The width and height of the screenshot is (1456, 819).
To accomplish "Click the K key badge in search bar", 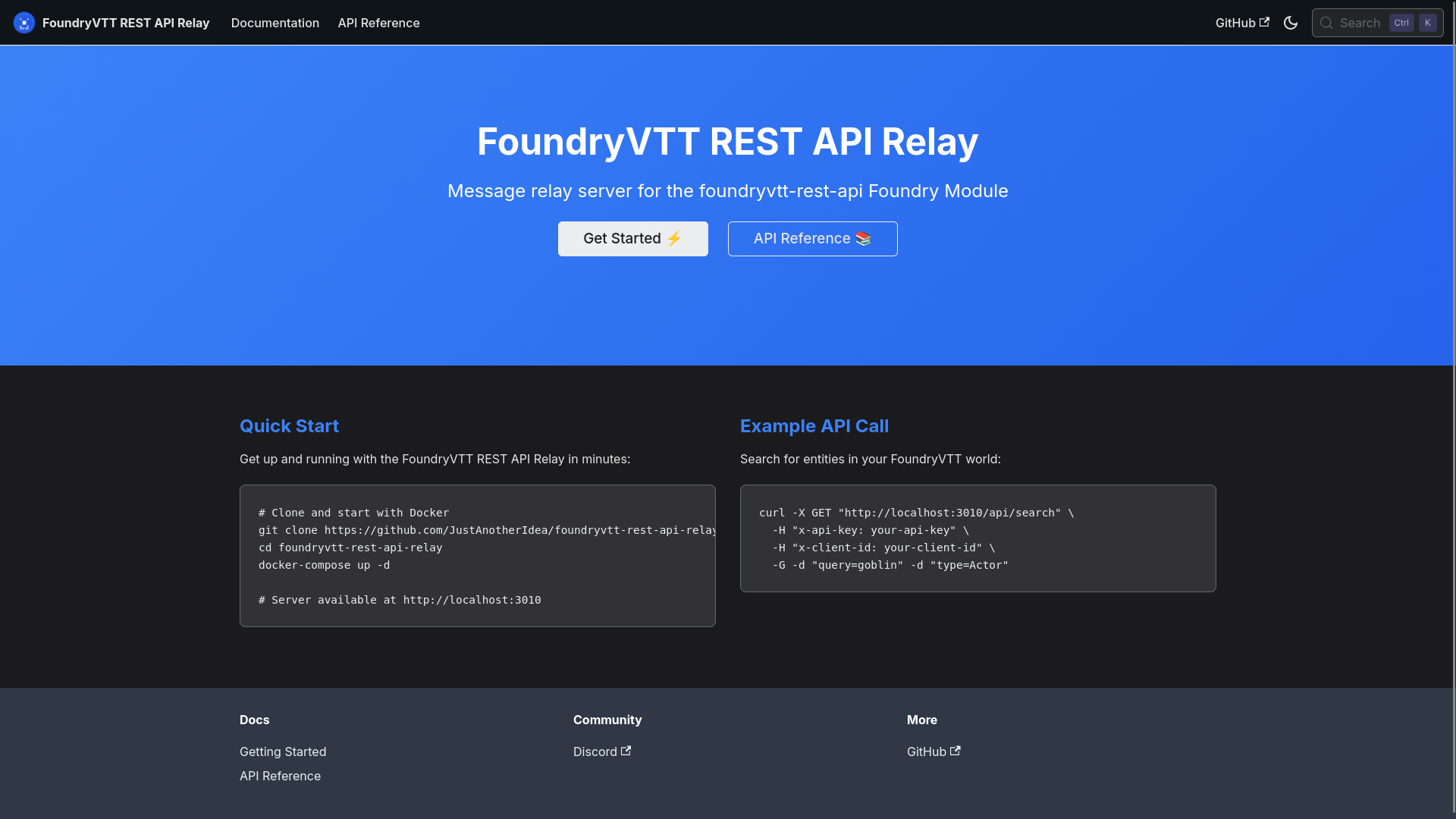I will (x=1426, y=22).
